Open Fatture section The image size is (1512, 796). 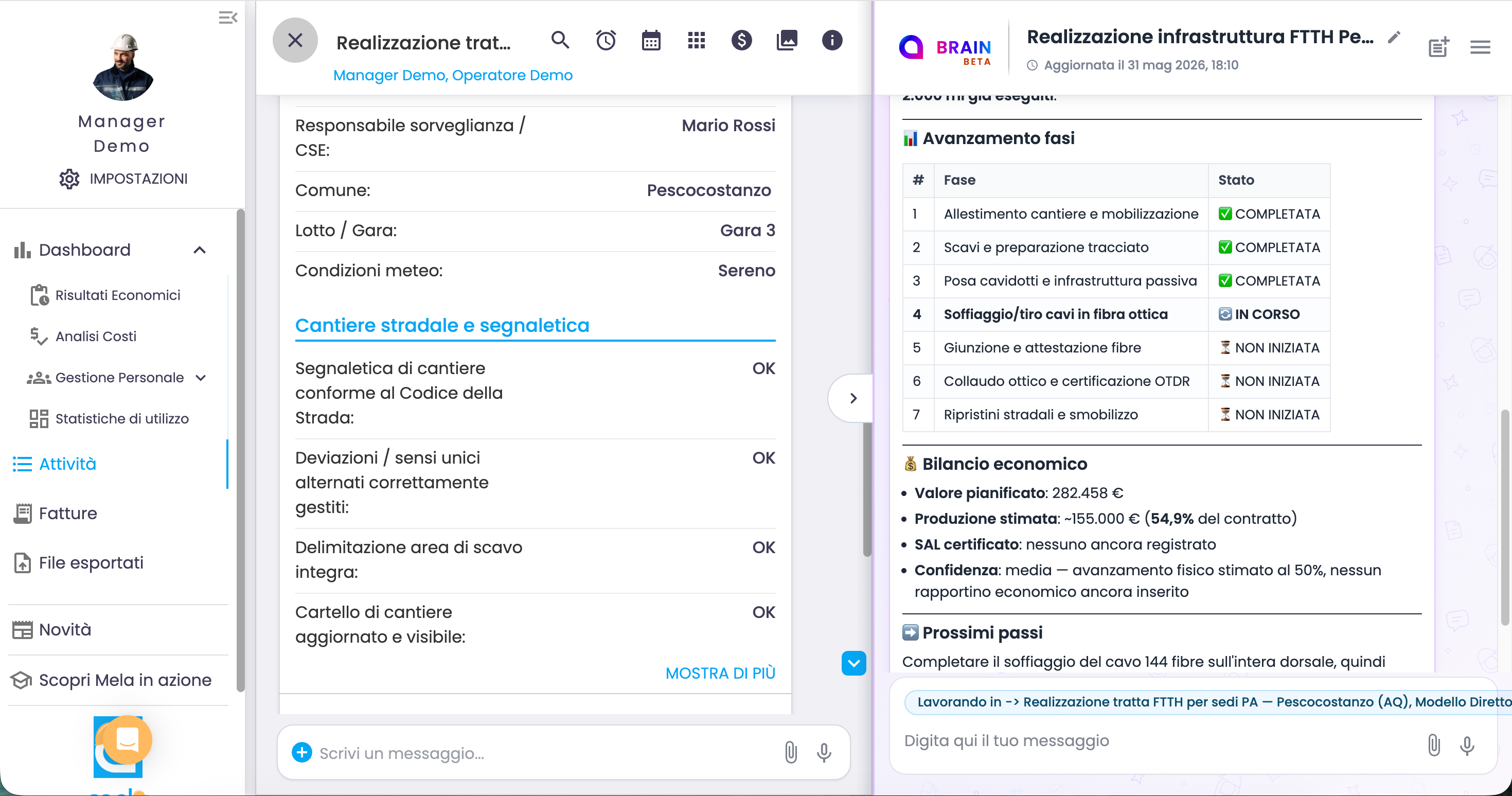coord(55,513)
